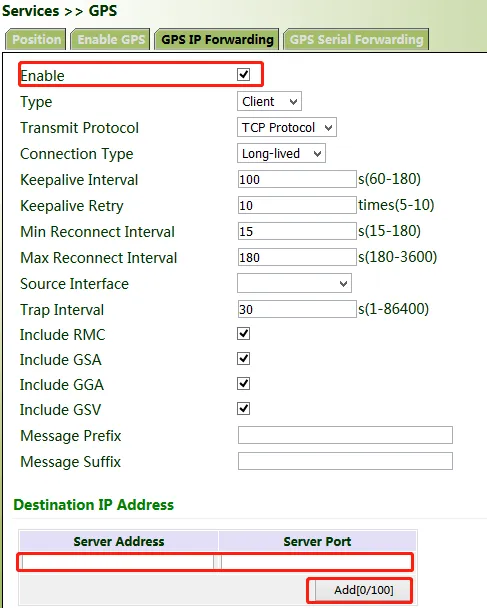This screenshot has width=487, height=608.
Task: Select the Max Reconnect Interval field
Action: (x=297, y=257)
